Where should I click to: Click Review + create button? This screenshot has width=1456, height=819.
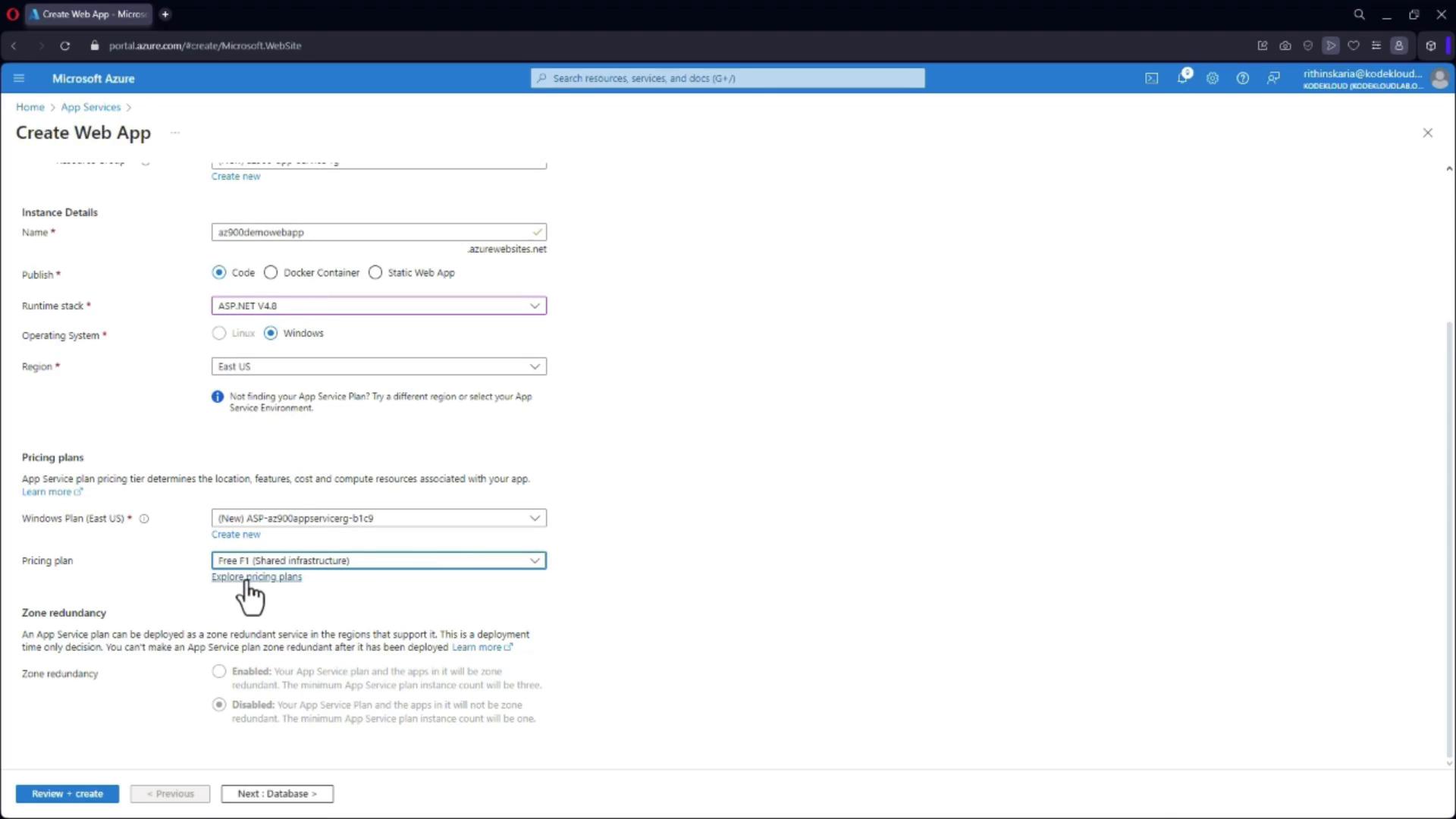pyautogui.click(x=67, y=793)
